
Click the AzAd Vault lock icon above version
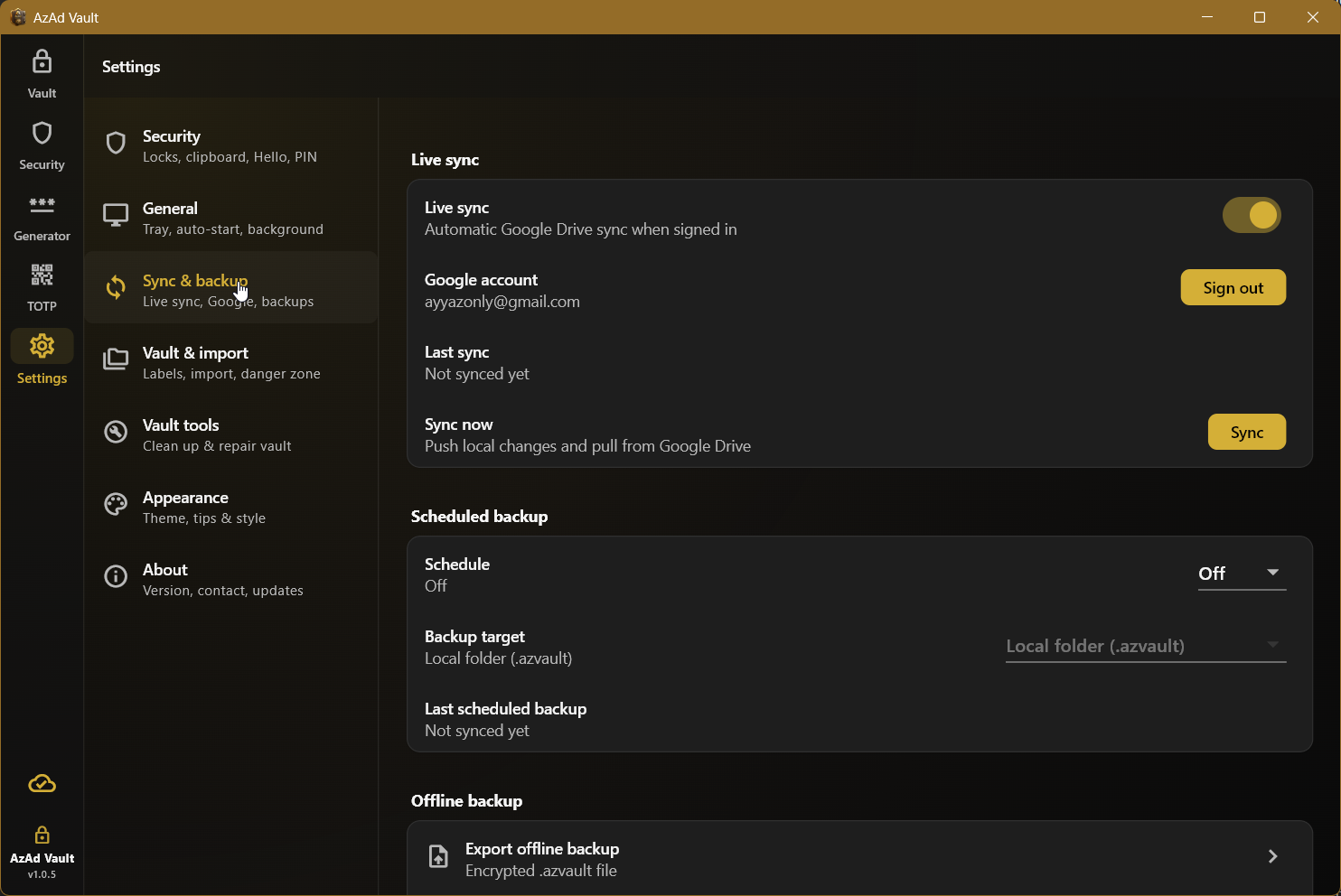tap(42, 834)
